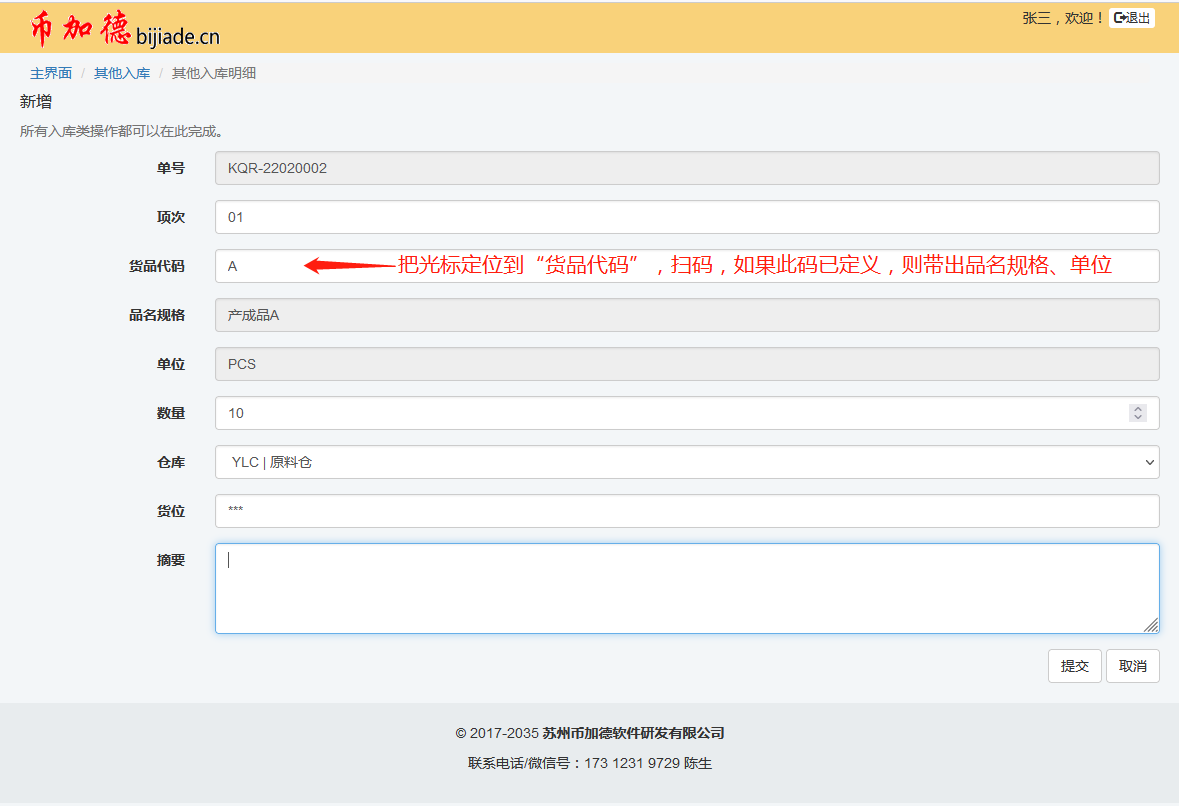The width and height of the screenshot is (1179, 806).
Task: Click the 张三，欢迎 greeting text
Action: pyautogui.click(x=1062, y=18)
